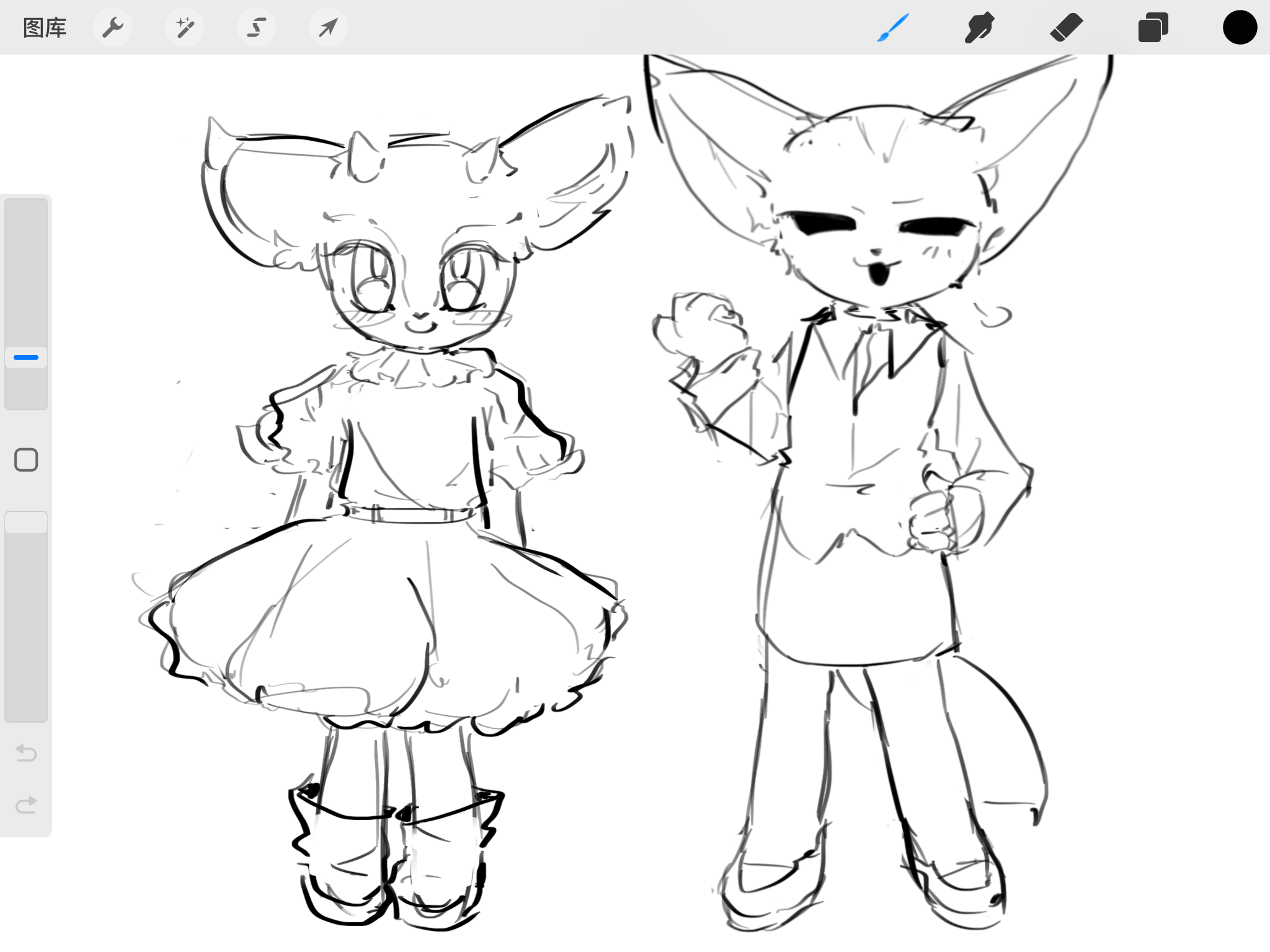Tap the square modifier button in sidebar

pyautogui.click(x=26, y=460)
